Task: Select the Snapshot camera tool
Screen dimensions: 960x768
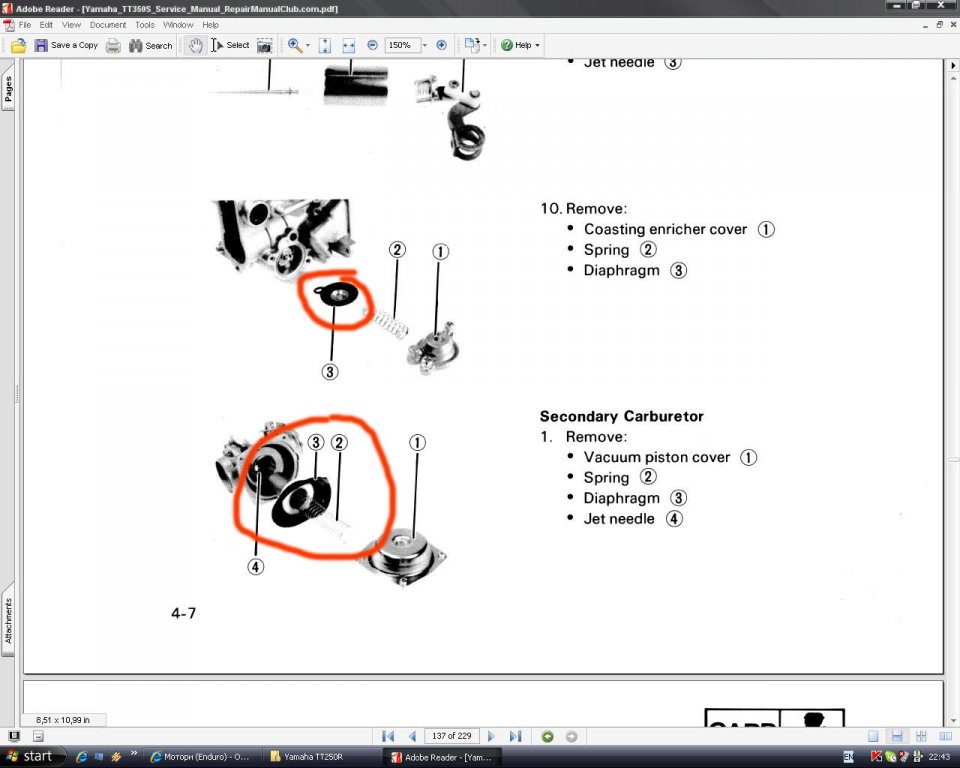Action: (x=264, y=45)
